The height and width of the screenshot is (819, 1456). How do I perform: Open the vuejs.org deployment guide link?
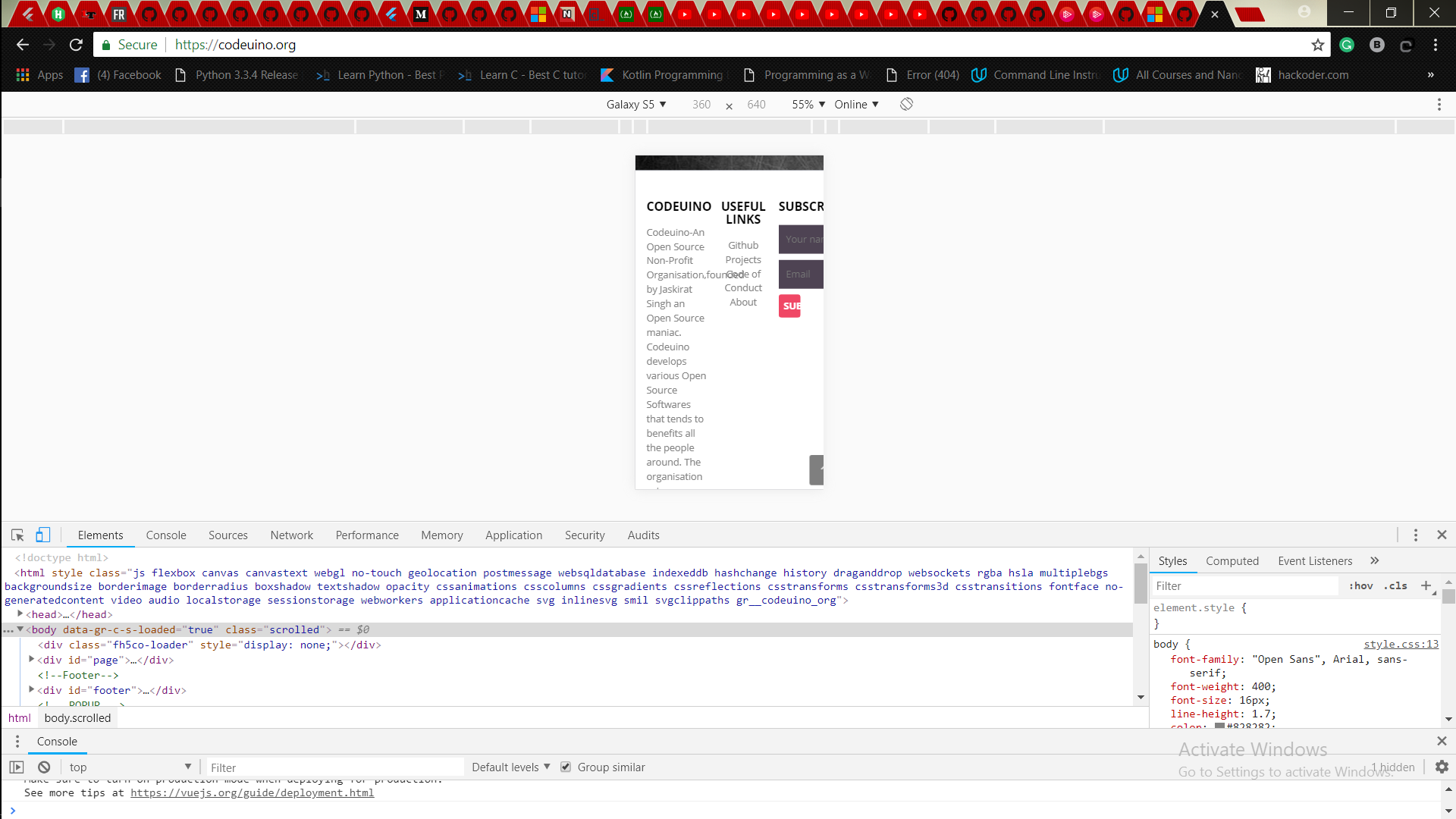(x=252, y=793)
